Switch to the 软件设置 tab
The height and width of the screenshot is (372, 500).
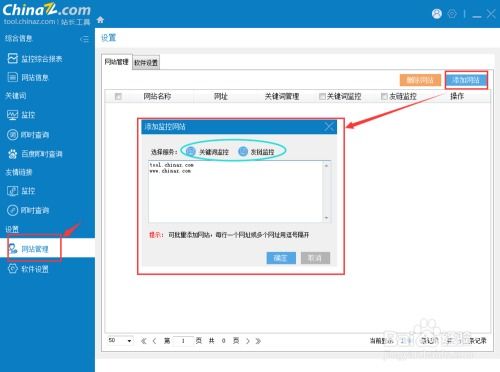(146, 63)
